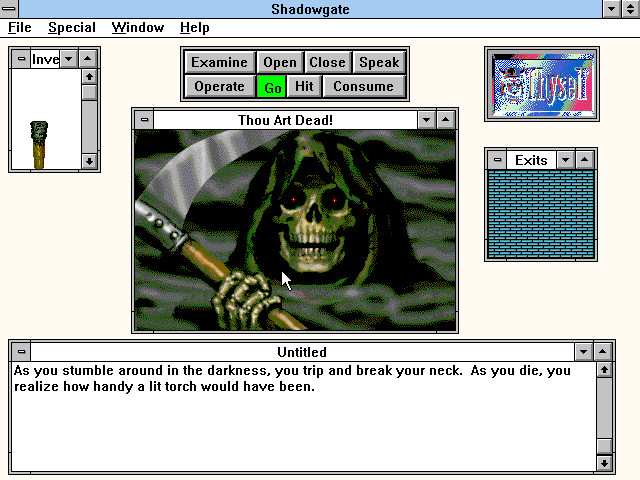This screenshot has width=640, height=480.
Task: Click the Examine command button
Action: [220, 62]
